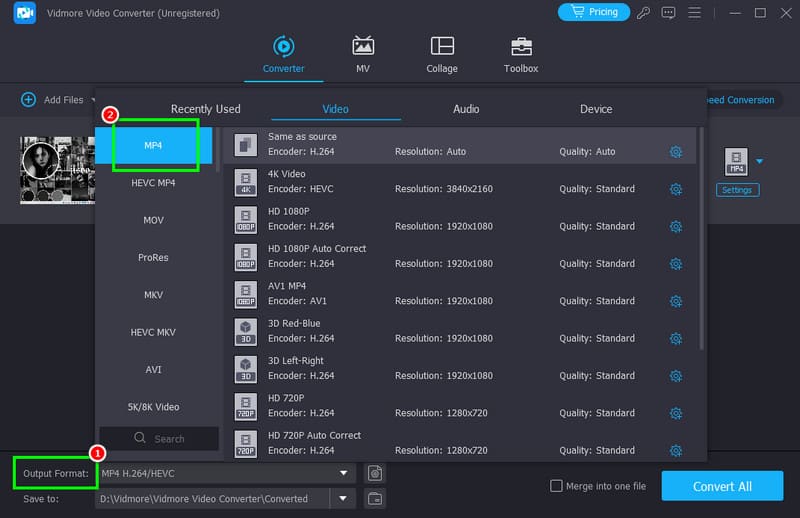Image resolution: width=800 pixels, height=518 pixels.
Task: Click the 4K Video preset icon
Action: coord(245,182)
